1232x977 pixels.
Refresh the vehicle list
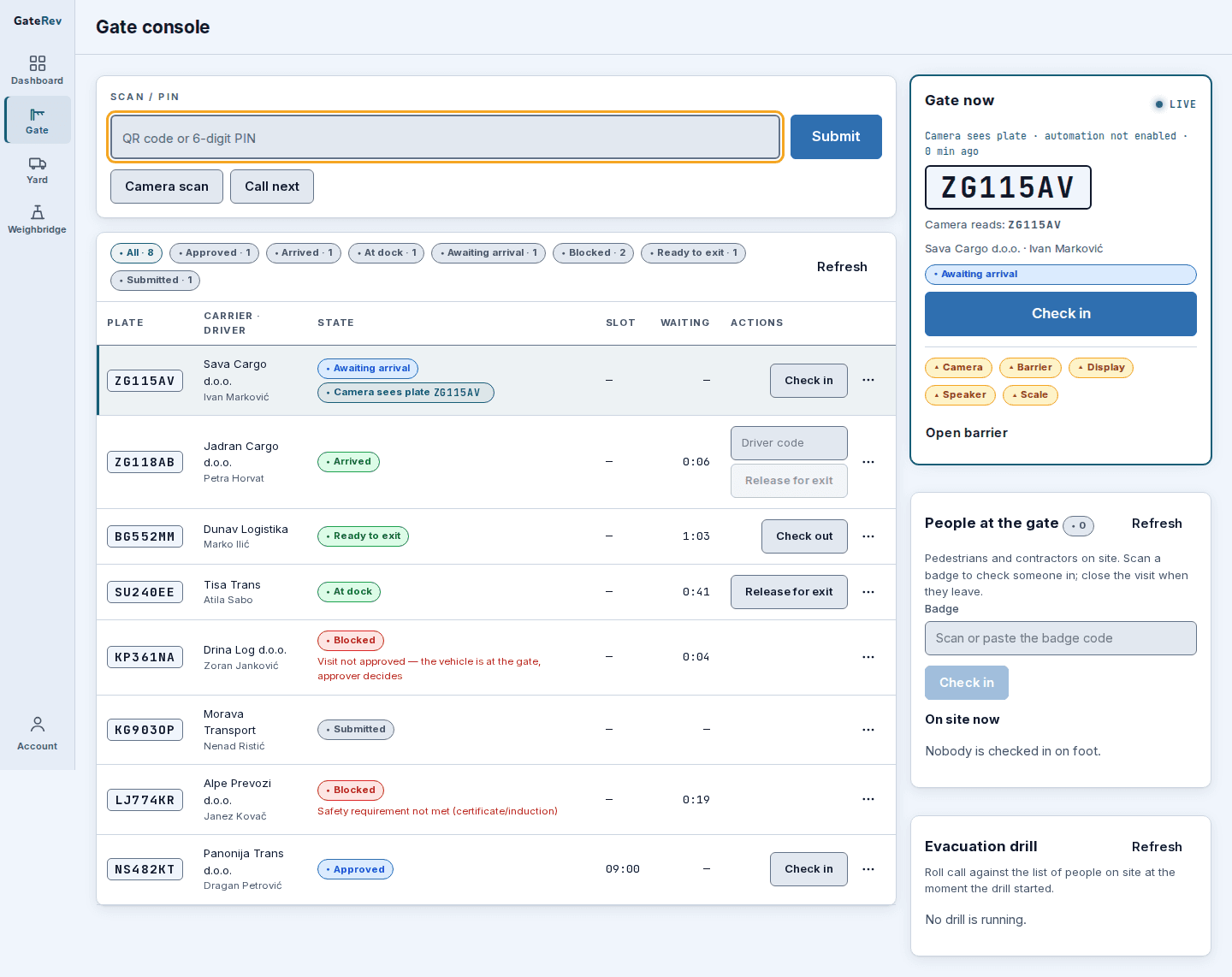[x=842, y=267]
